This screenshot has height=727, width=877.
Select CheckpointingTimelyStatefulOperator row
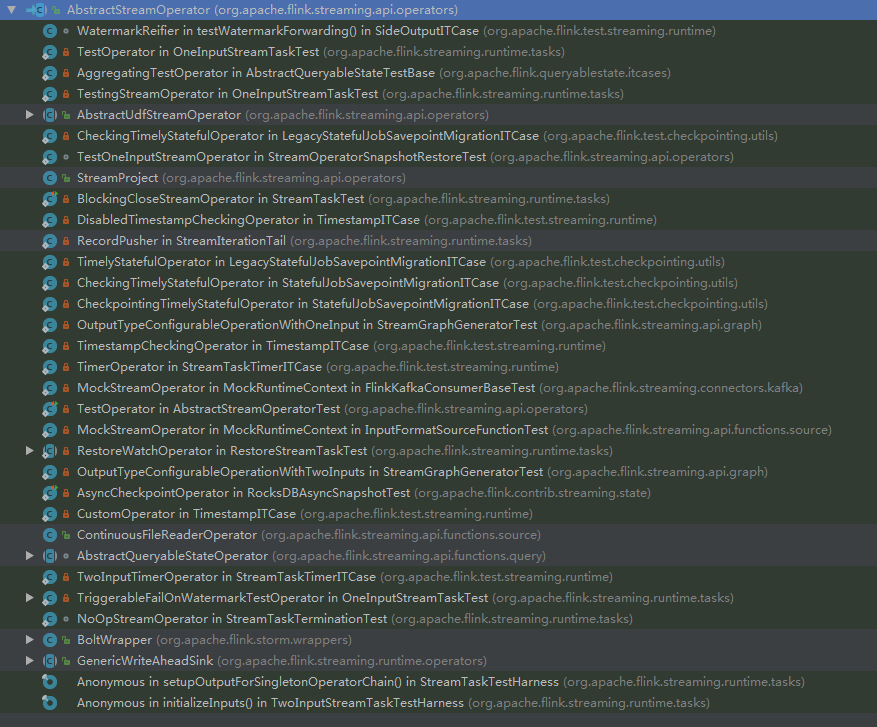438,304
